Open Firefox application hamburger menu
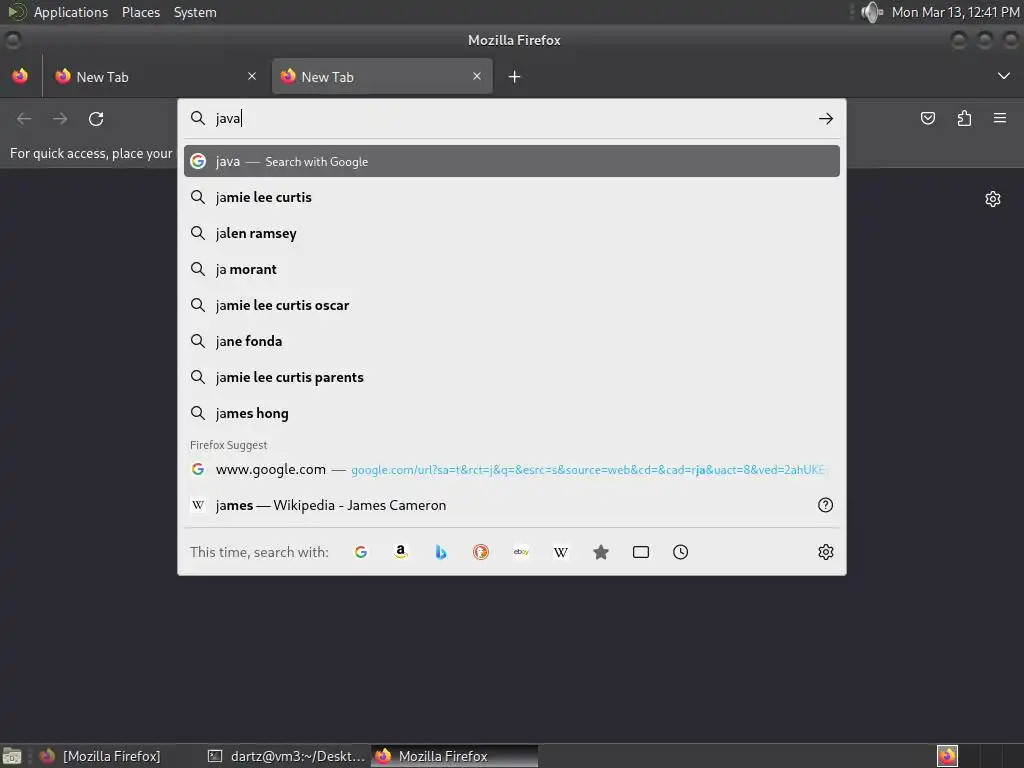1024x768 pixels. pos(1000,118)
